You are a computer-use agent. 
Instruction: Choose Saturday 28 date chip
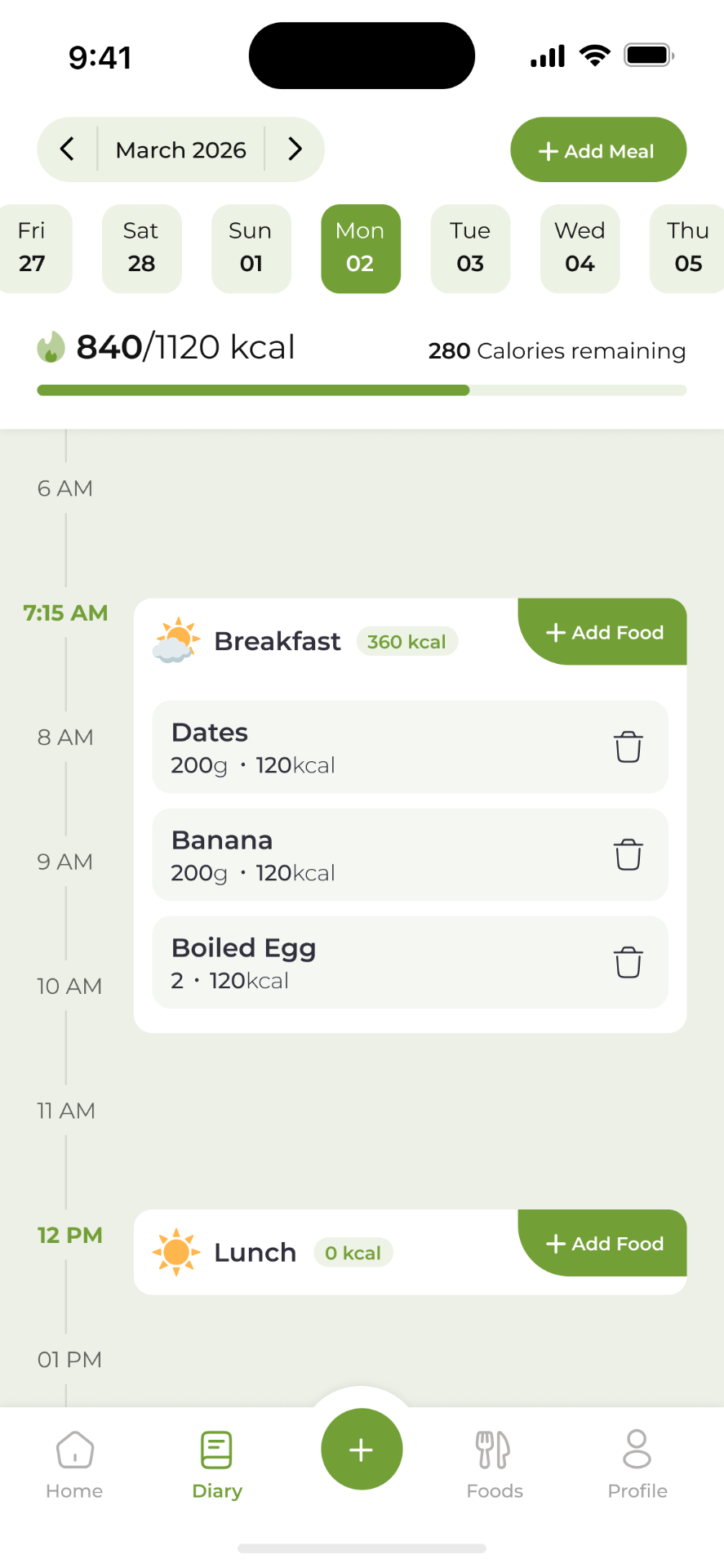tap(141, 248)
